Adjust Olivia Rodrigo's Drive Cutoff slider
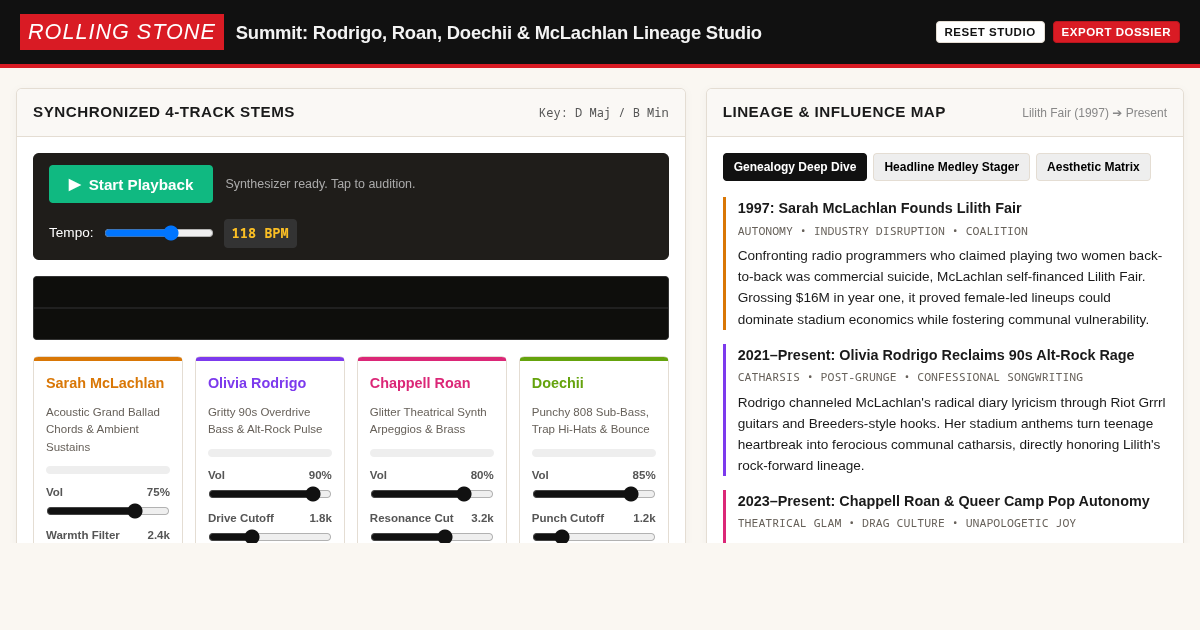 point(270,537)
